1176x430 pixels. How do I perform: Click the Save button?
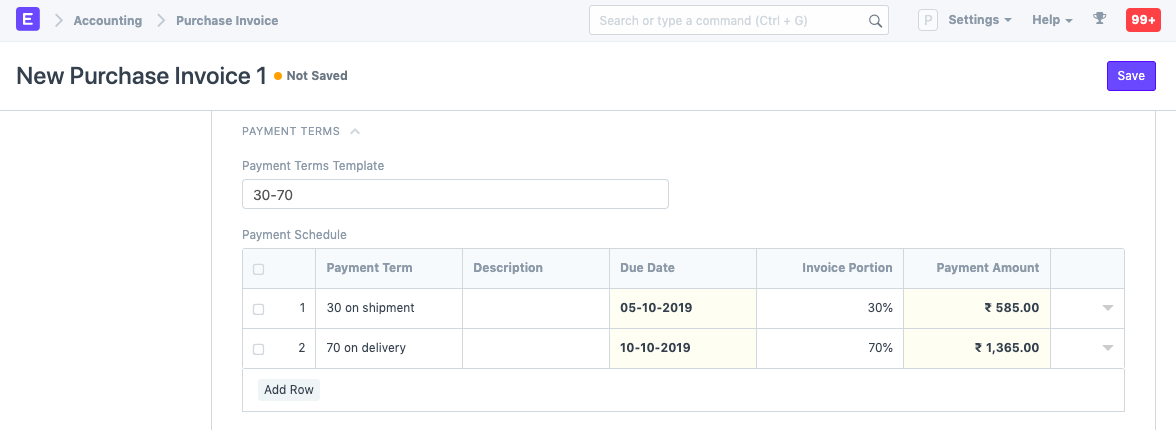(1130, 76)
